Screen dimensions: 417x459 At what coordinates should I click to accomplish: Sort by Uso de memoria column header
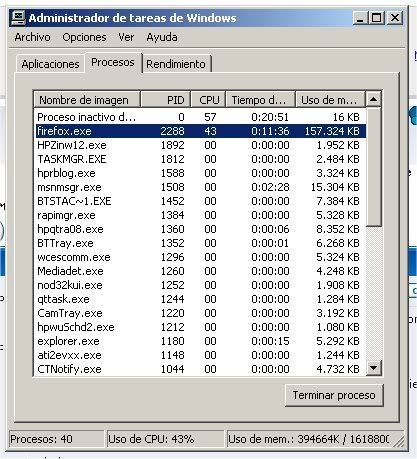click(x=330, y=100)
